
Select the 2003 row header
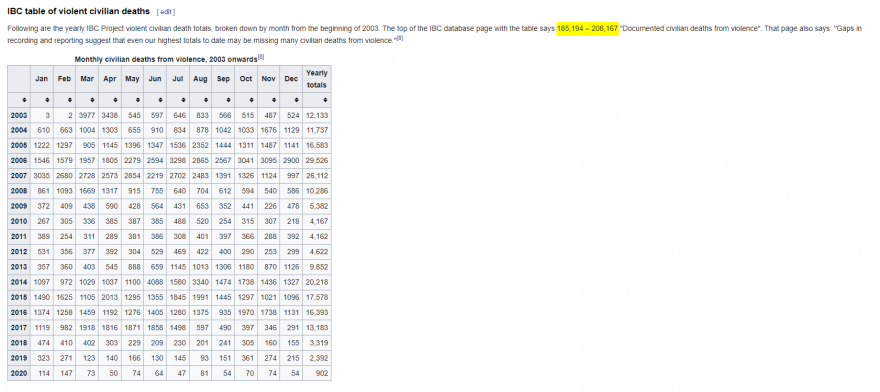(x=19, y=115)
